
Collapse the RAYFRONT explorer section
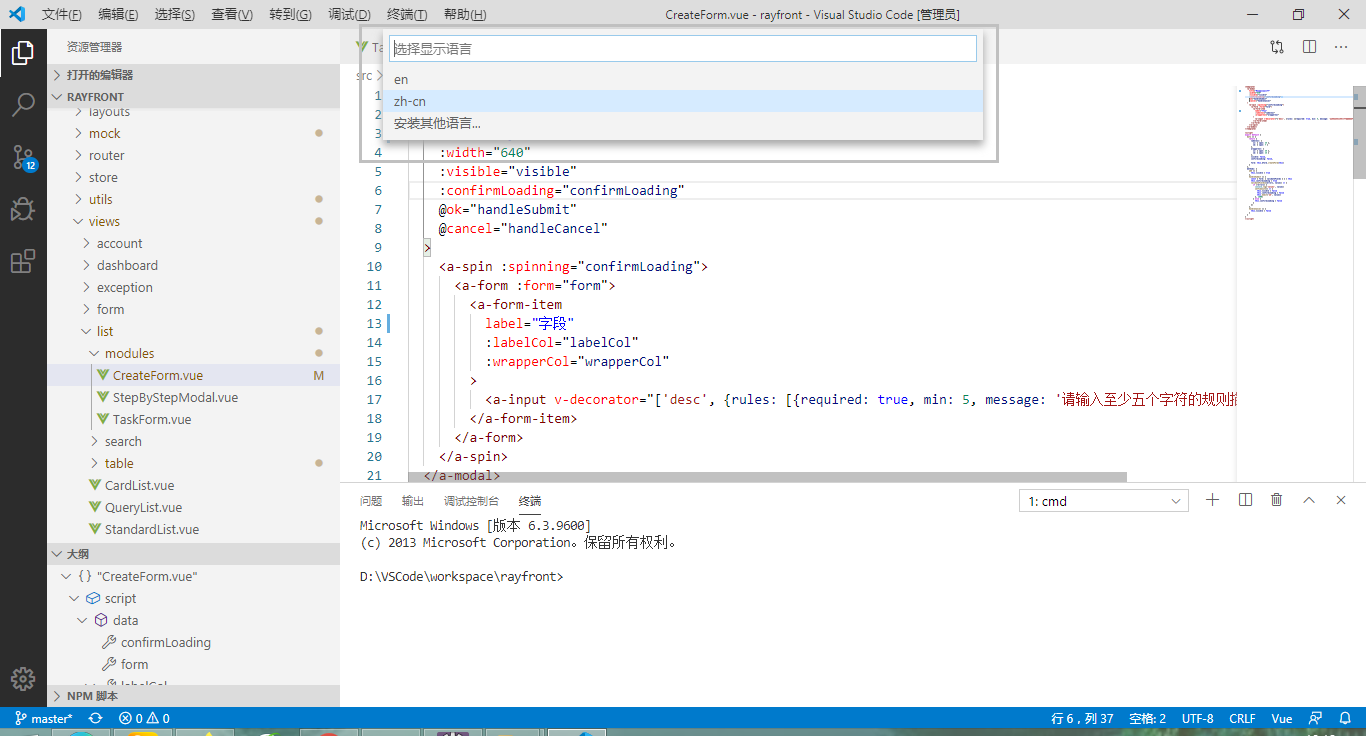click(193, 97)
